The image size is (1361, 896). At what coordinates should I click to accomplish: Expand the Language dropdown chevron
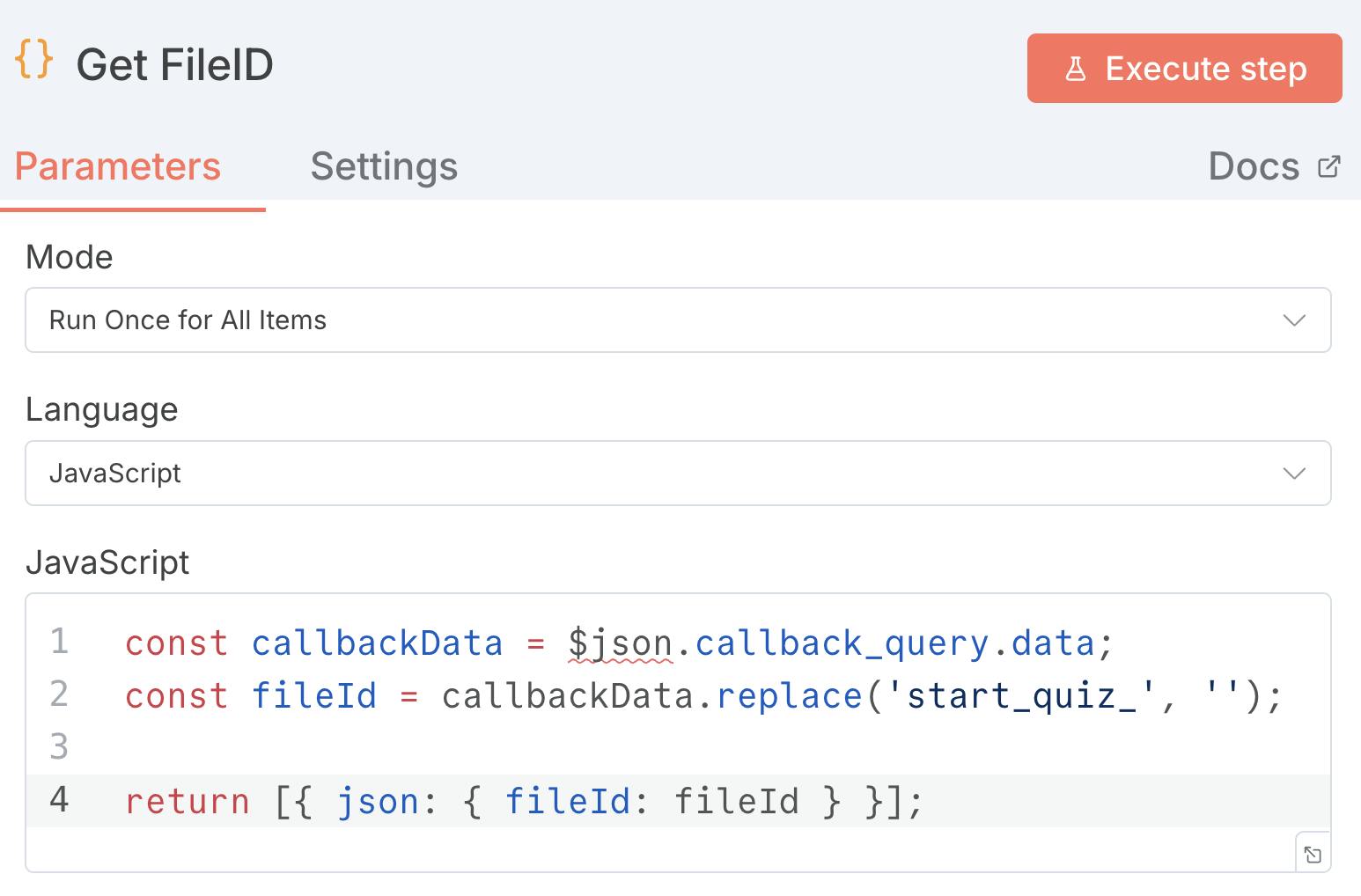pos(1293,474)
